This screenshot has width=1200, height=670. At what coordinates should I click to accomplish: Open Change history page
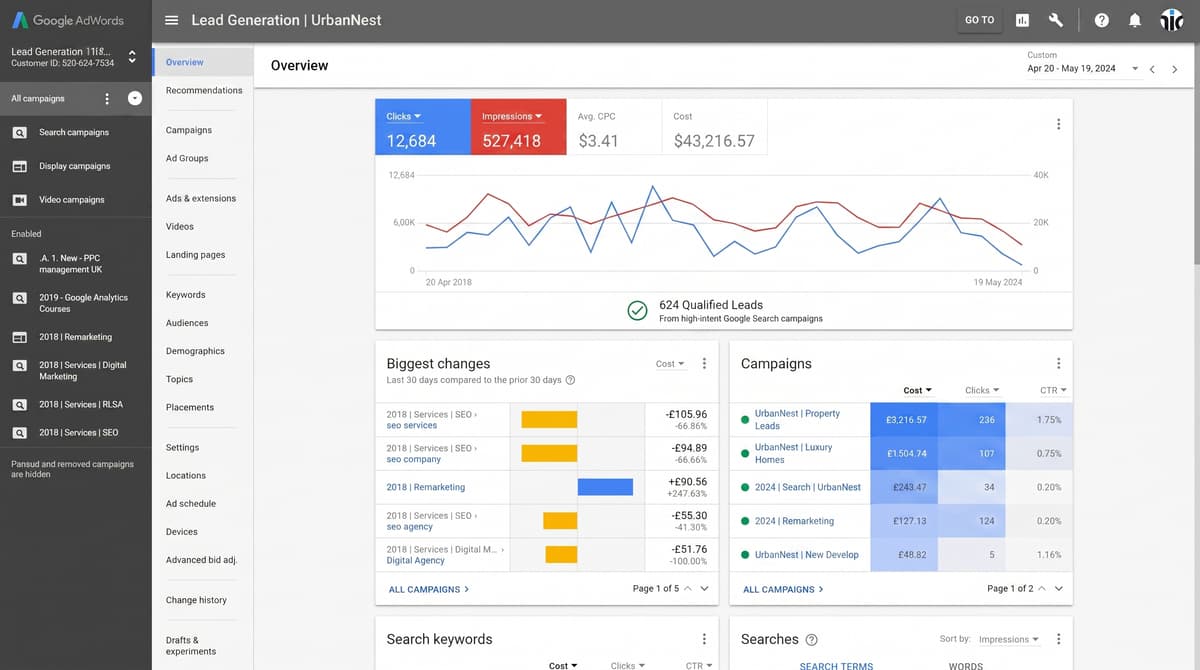click(x=196, y=600)
